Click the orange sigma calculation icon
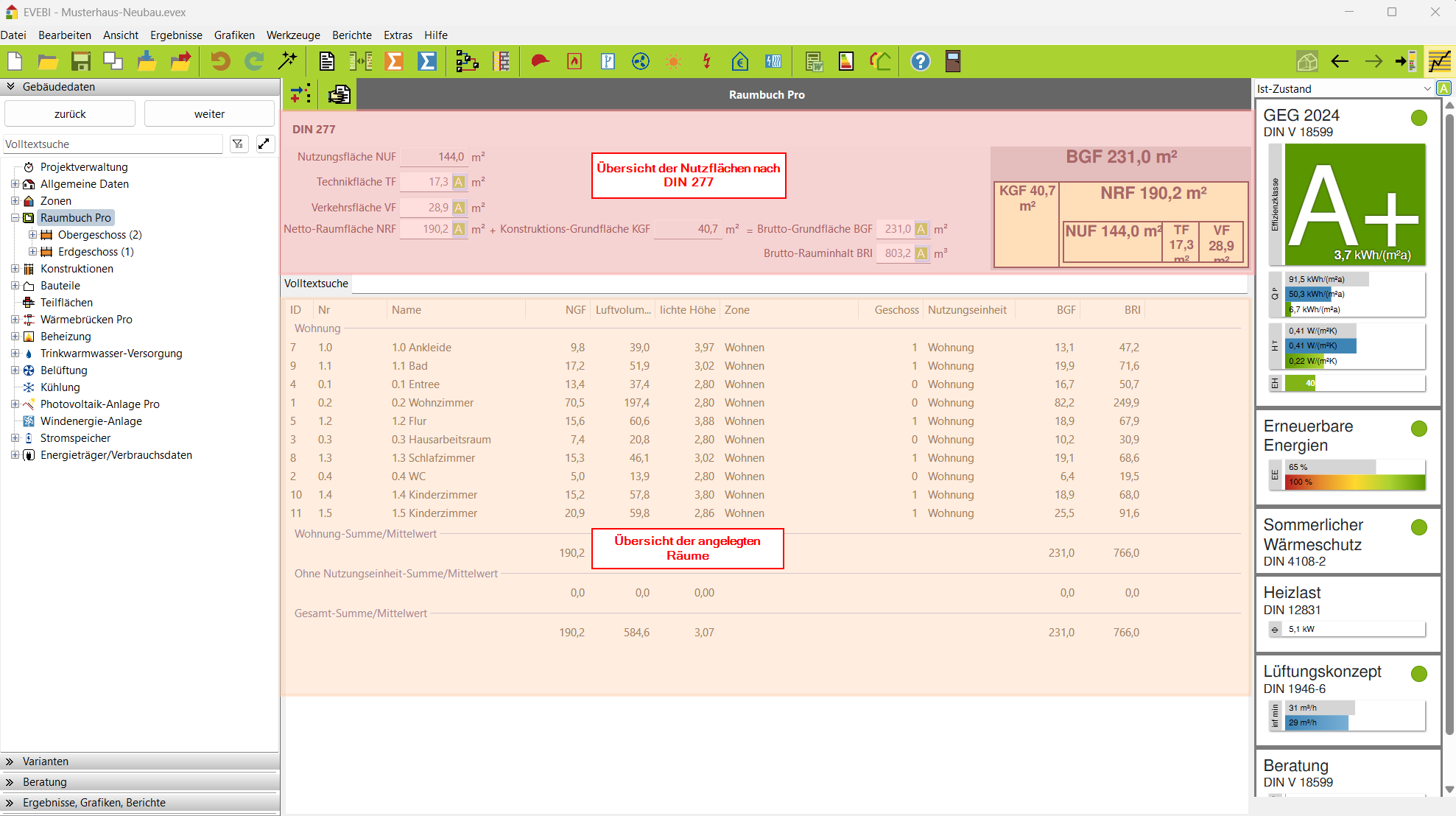 click(394, 61)
